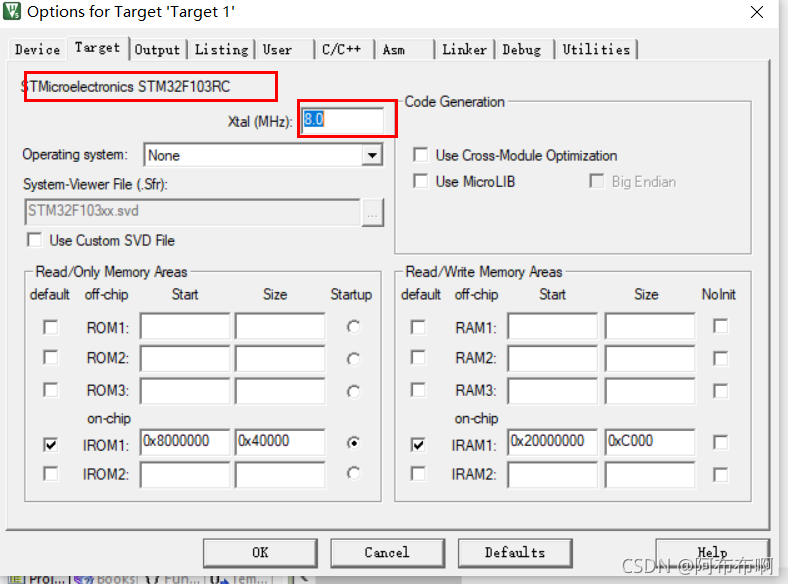Check Use Custom SVD File
The width and height of the screenshot is (788, 584).
pos(35,240)
